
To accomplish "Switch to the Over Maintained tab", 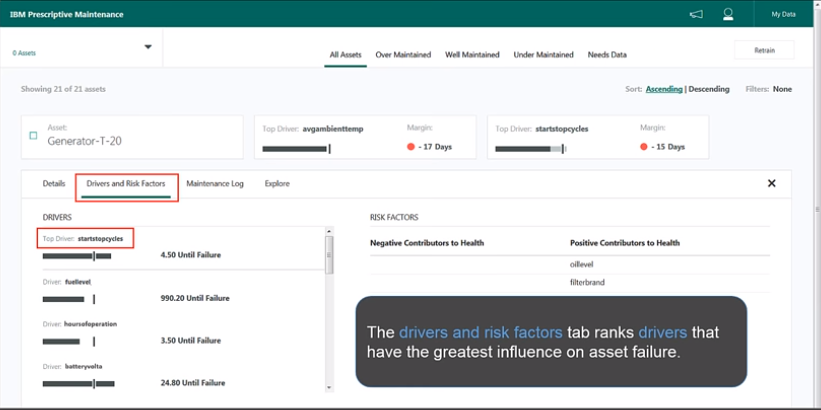I will (403, 55).
